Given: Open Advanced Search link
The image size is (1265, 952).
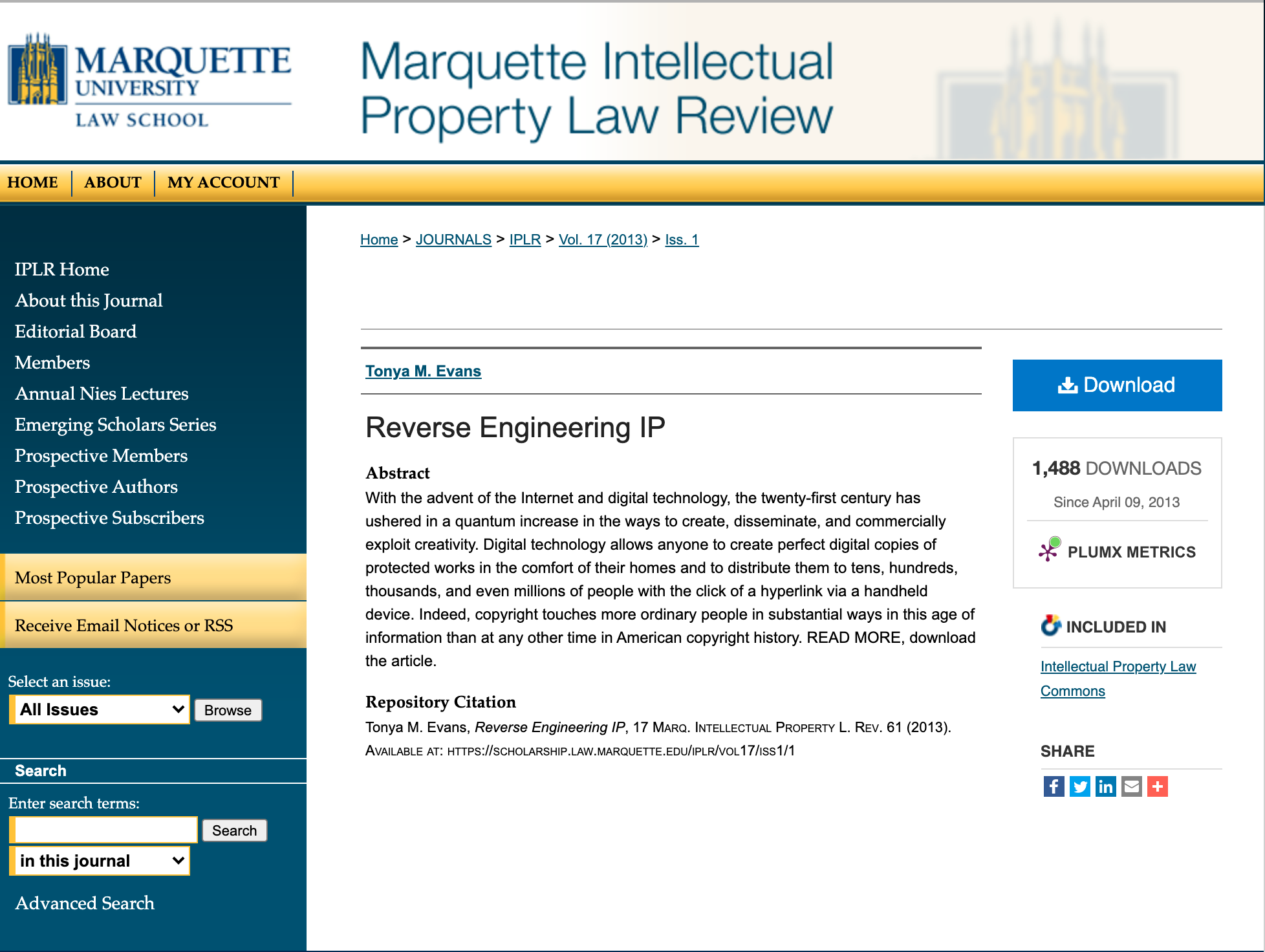Looking at the screenshot, I should (x=85, y=903).
